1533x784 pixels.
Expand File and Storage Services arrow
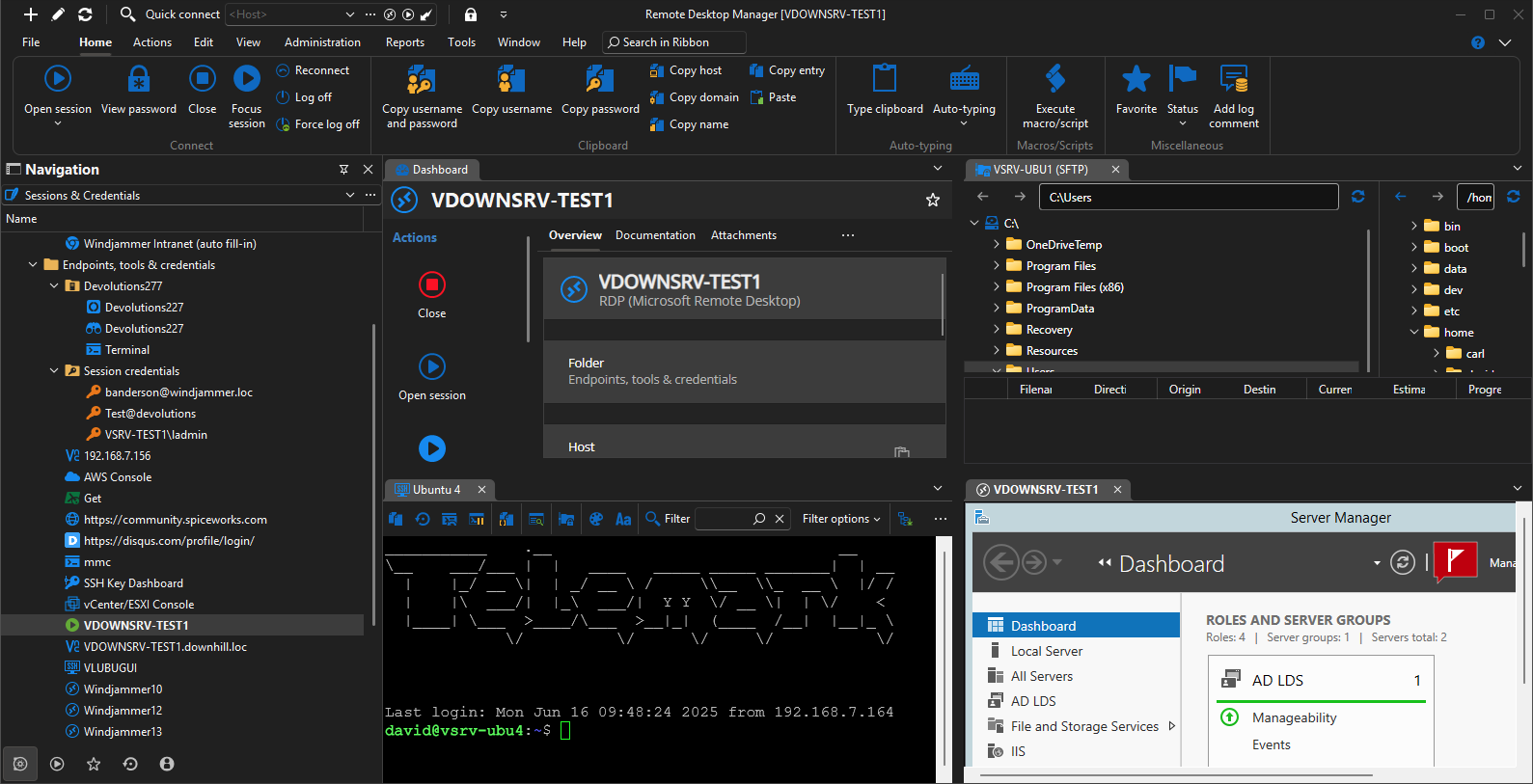(x=1172, y=726)
